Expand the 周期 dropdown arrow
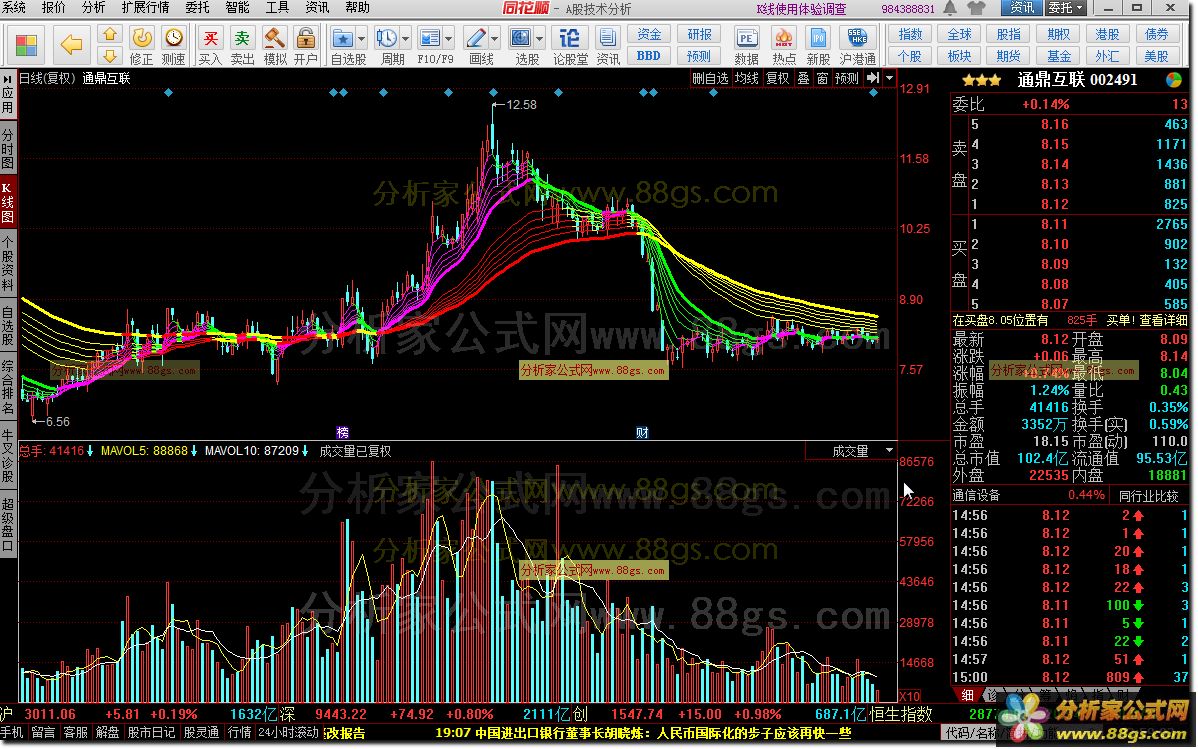This screenshot has width=1198, height=749. coord(405,38)
